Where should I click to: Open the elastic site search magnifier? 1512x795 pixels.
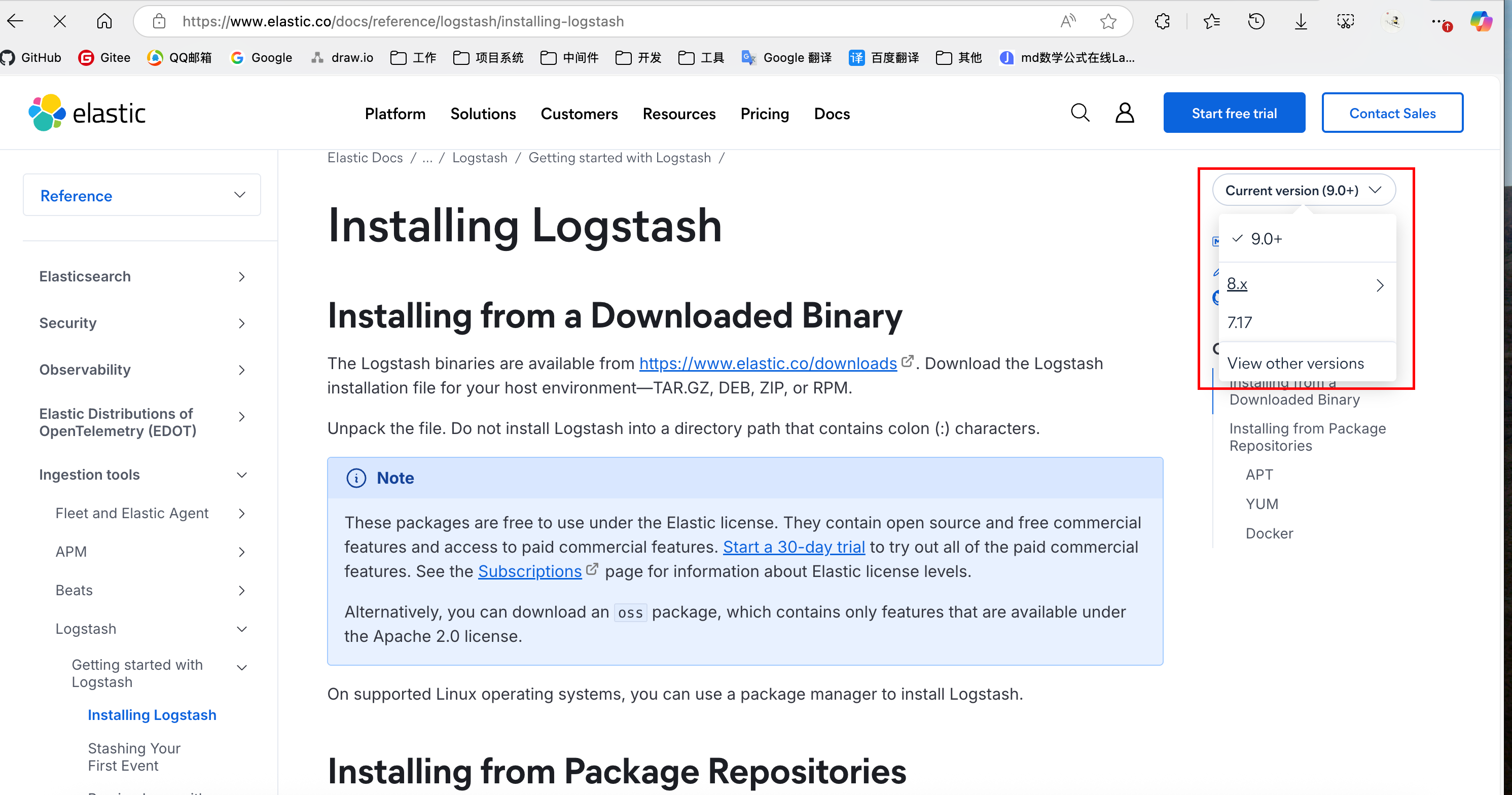(1080, 113)
